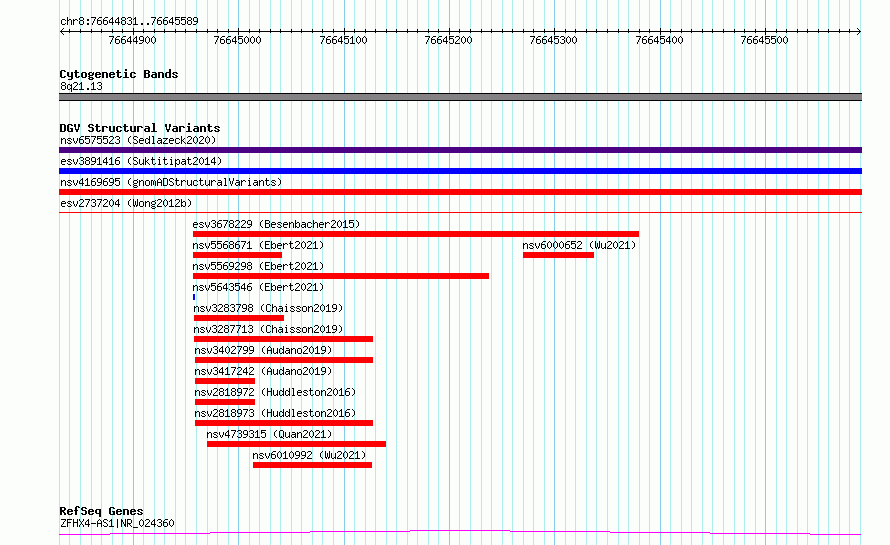Viewport: 890px width, 545px height.
Task: Select the esv3678229 (Besenbacher2015) red bar
Action: pos(415,234)
